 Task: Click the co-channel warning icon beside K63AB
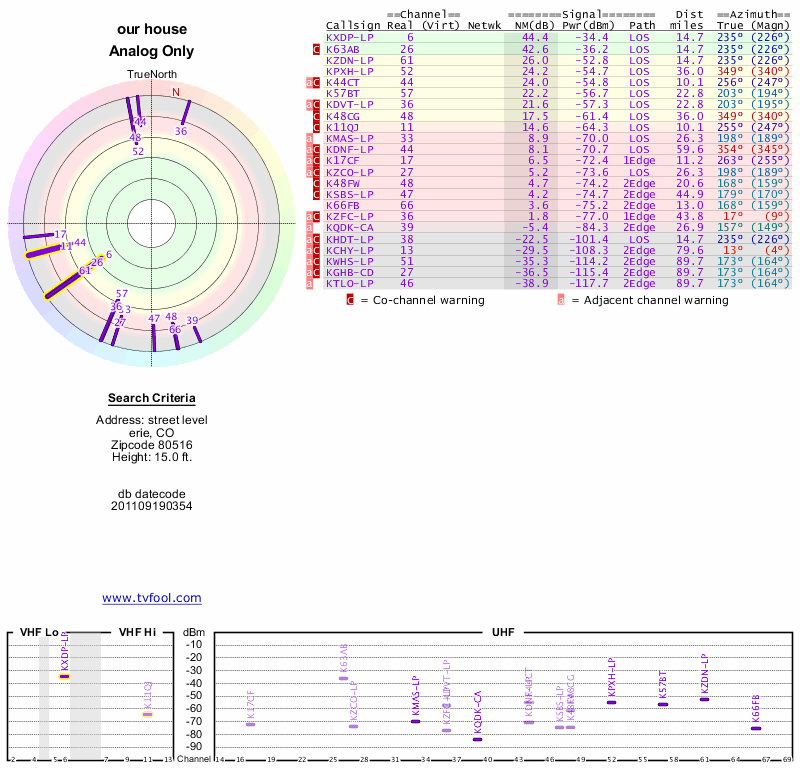316,49
